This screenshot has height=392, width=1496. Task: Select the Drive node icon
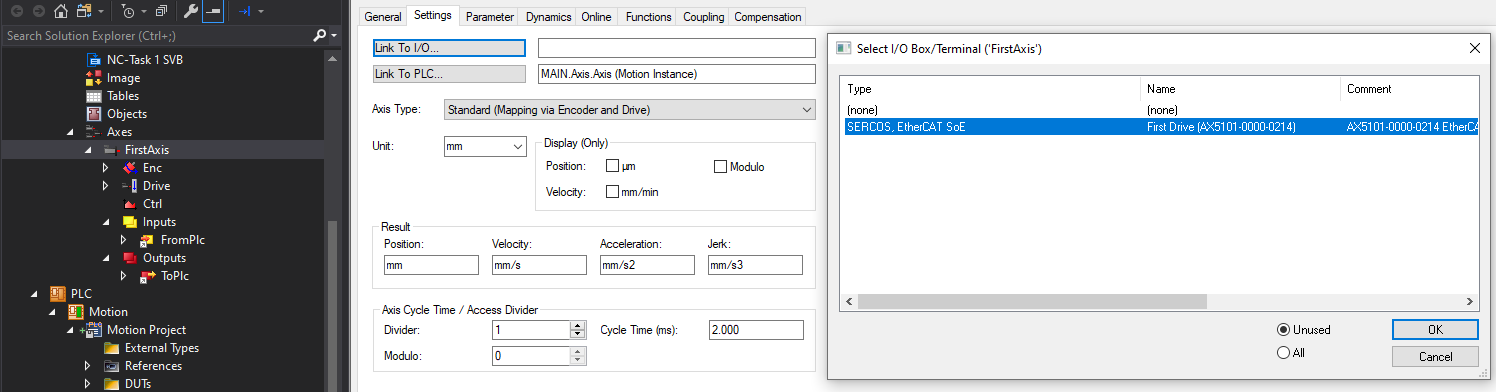pos(129,186)
